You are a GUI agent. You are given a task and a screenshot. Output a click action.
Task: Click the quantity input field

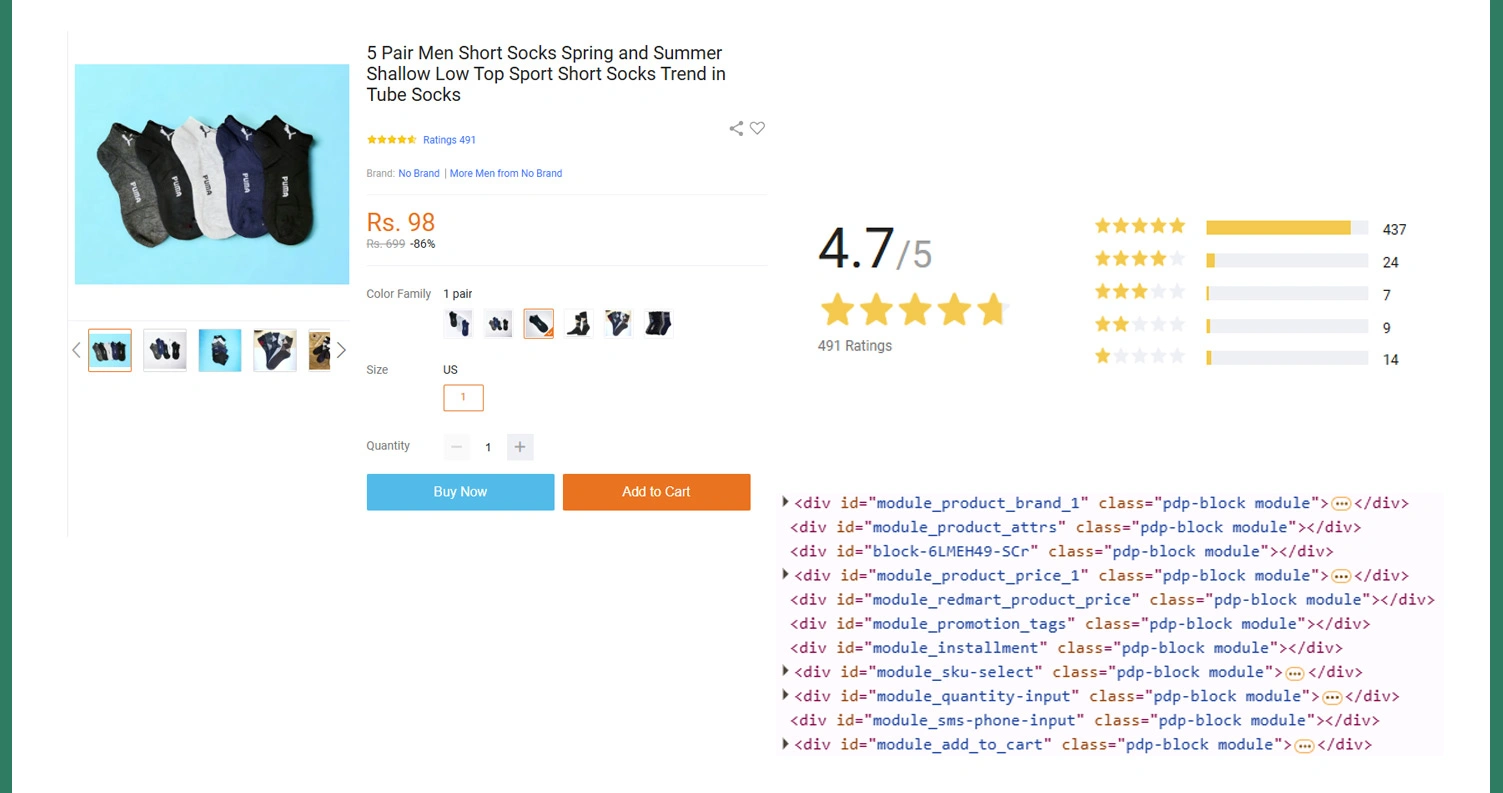point(488,447)
